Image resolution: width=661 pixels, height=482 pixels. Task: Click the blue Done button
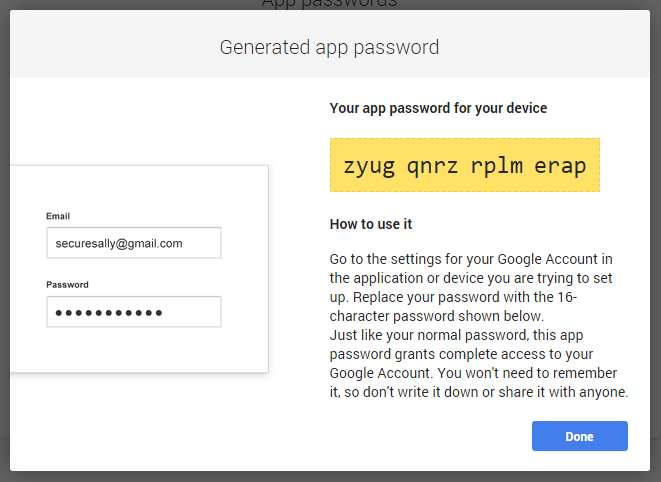pos(579,436)
